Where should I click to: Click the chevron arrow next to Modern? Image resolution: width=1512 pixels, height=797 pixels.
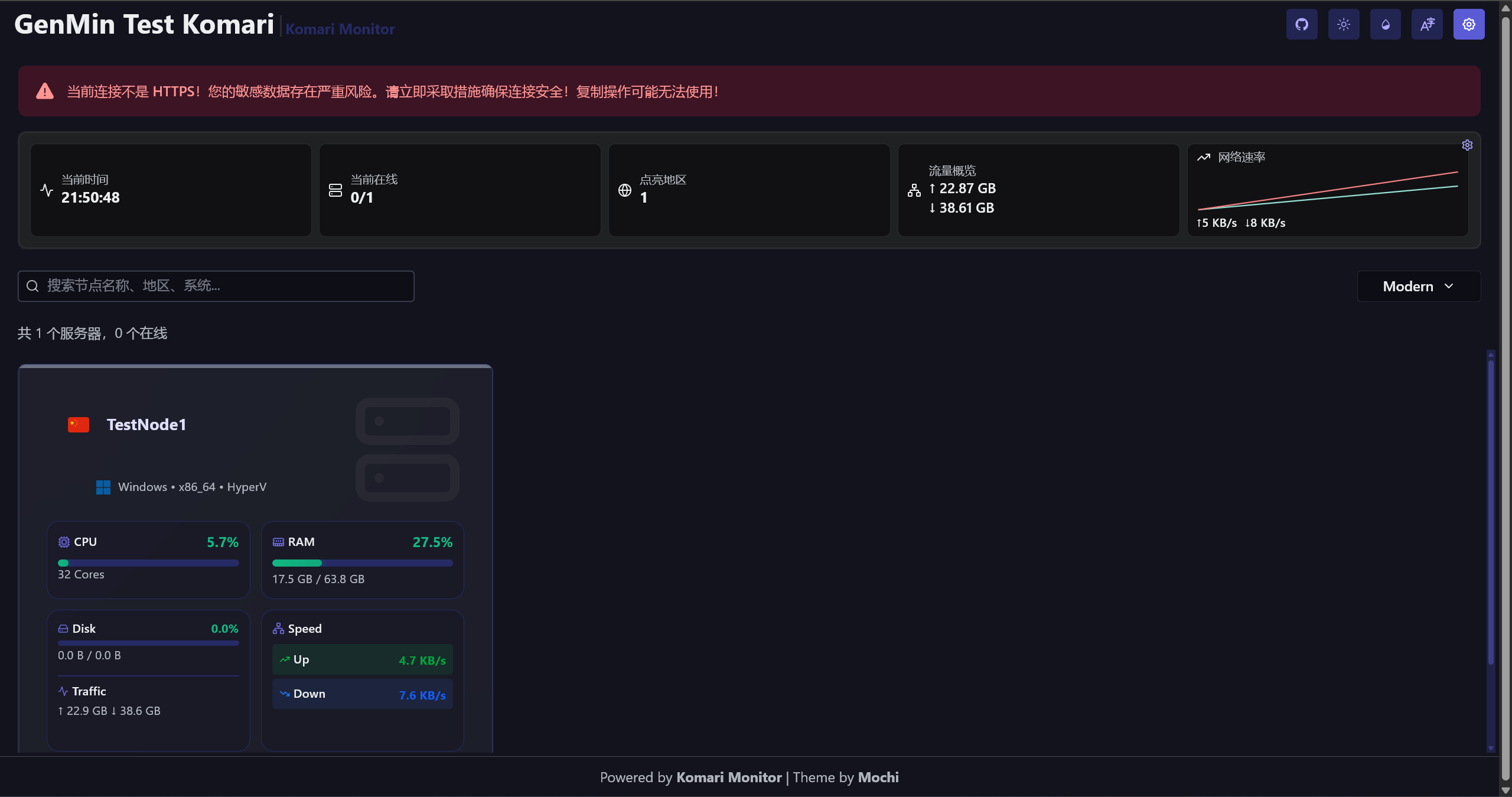click(x=1449, y=287)
